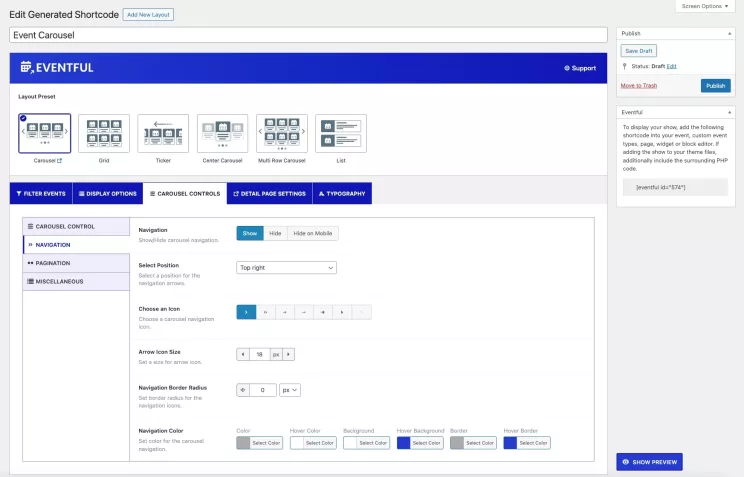Set navigation to Show
Screen dimensions: 744x477
coord(250,233)
